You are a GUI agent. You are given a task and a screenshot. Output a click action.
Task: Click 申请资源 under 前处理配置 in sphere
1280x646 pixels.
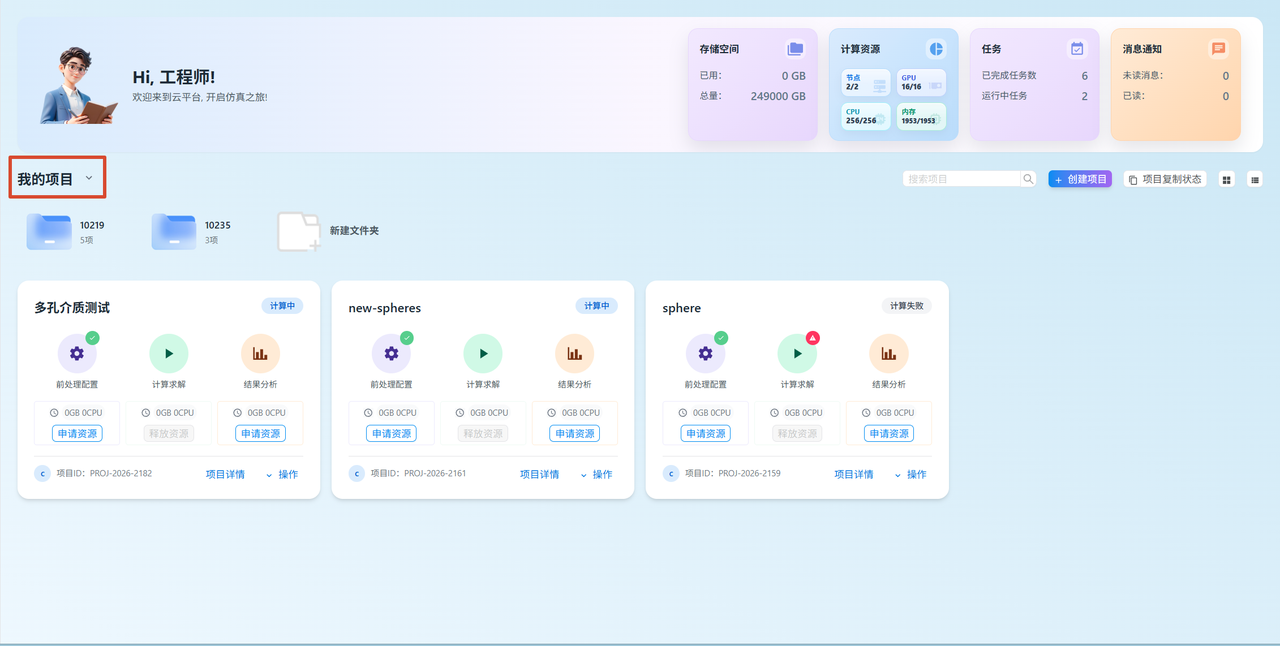click(706, 433)
